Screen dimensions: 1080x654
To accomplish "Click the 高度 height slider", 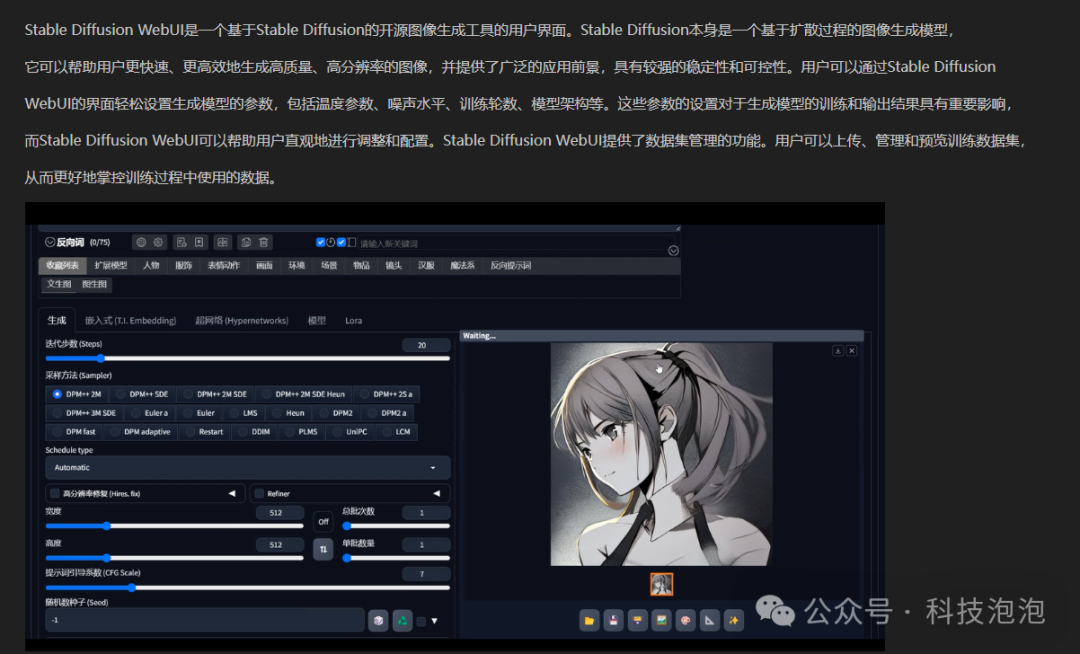I will pyautogui.click(x=174, y=557).
